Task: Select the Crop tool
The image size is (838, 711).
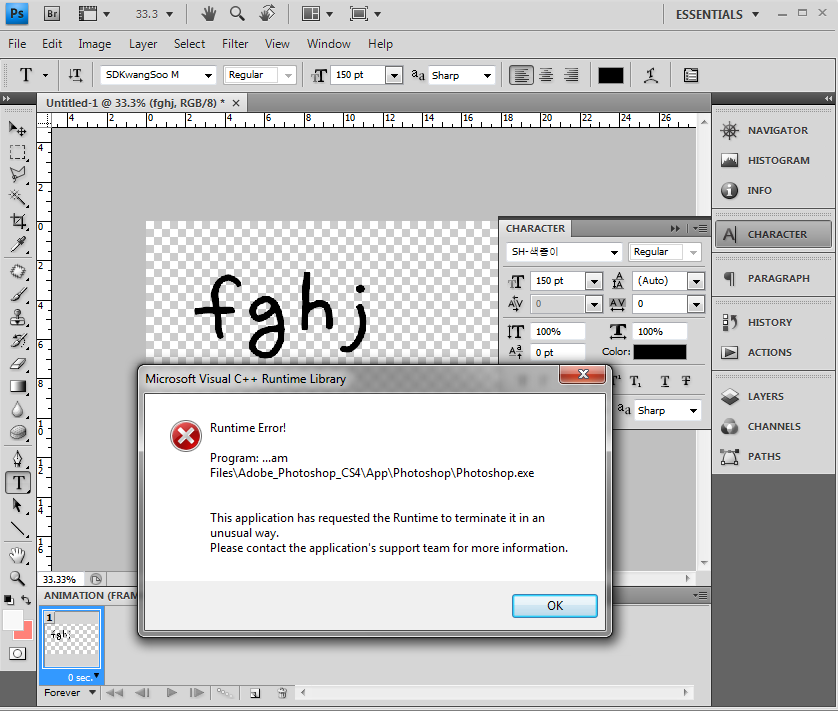Action: pyautogui.click(x=17, y=221)
